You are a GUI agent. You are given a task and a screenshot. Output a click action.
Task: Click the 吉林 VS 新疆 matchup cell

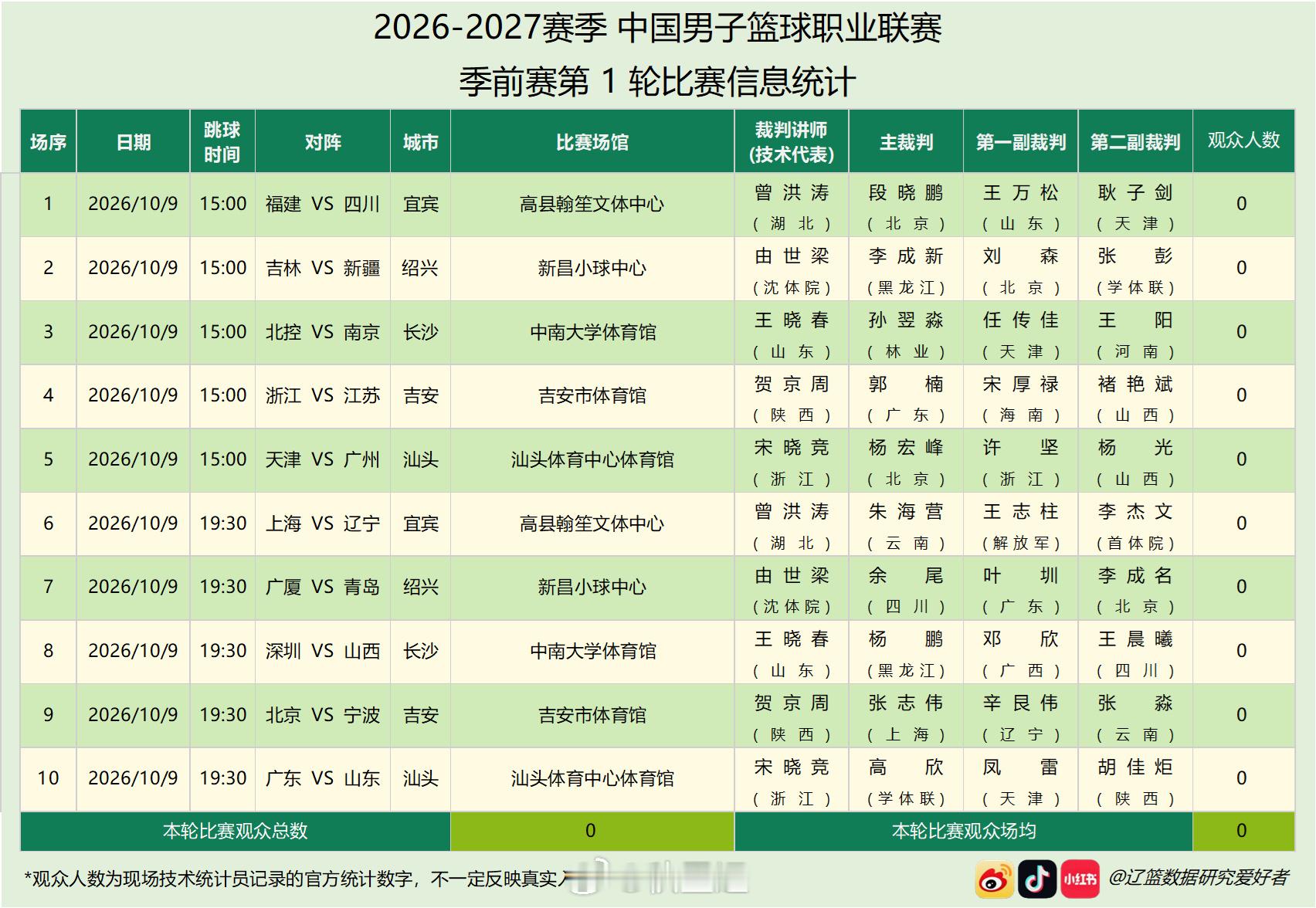[x=323, y=268]
